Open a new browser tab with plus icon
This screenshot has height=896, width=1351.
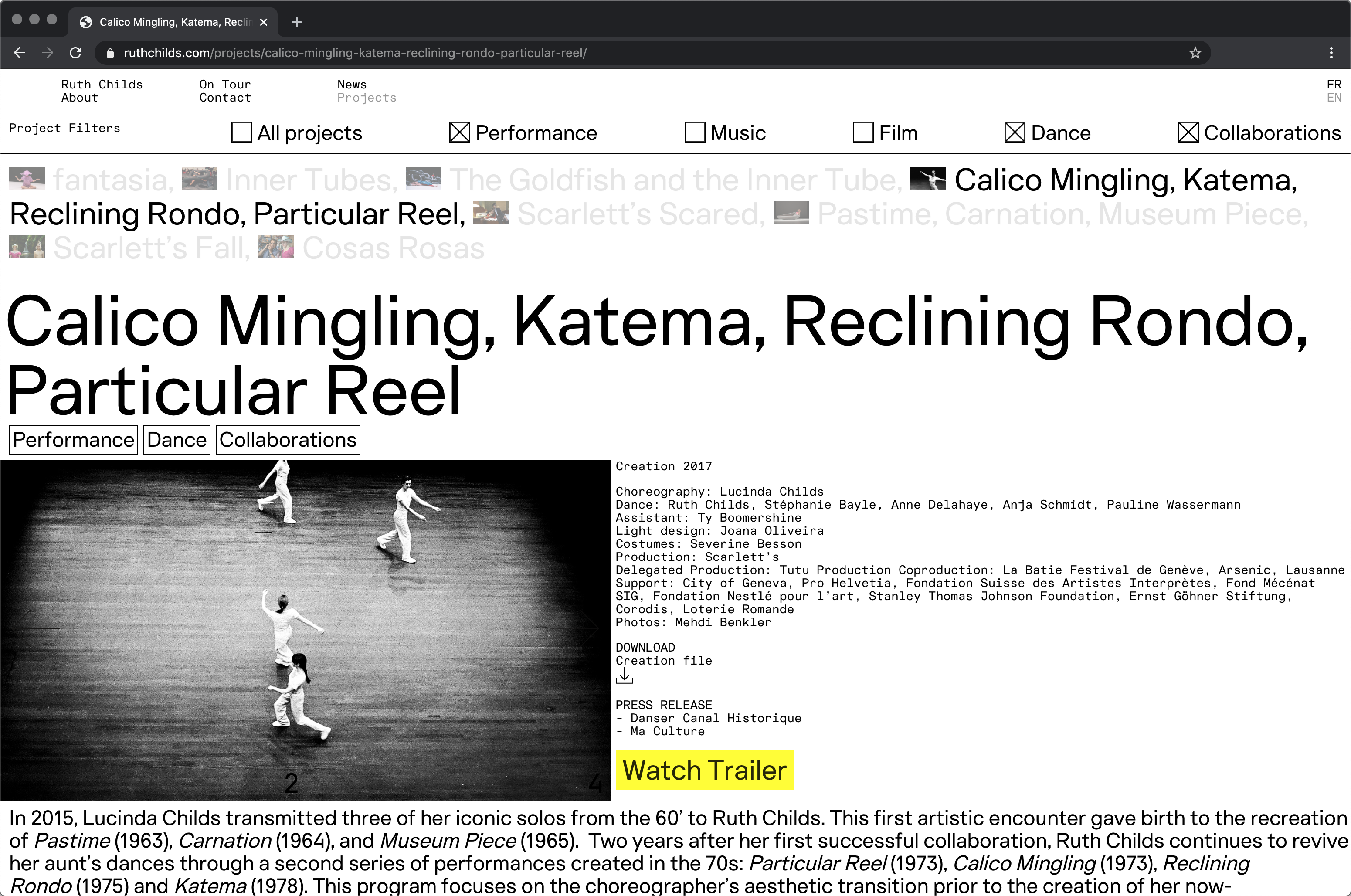[x=296, y=22]
